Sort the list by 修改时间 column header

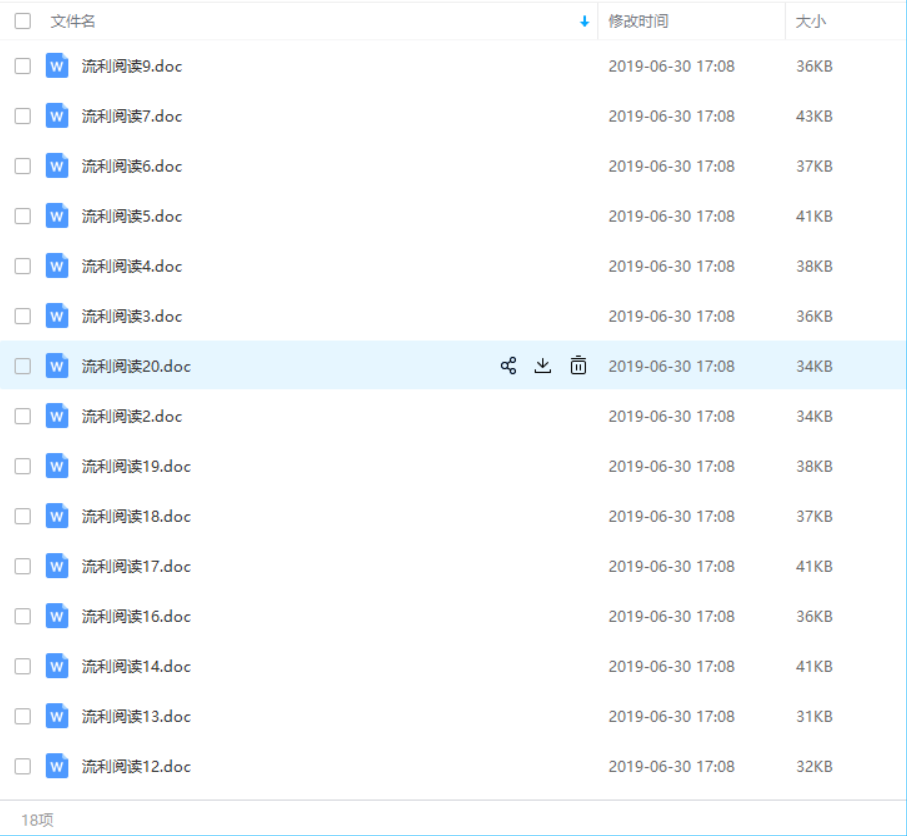[638, 21]
